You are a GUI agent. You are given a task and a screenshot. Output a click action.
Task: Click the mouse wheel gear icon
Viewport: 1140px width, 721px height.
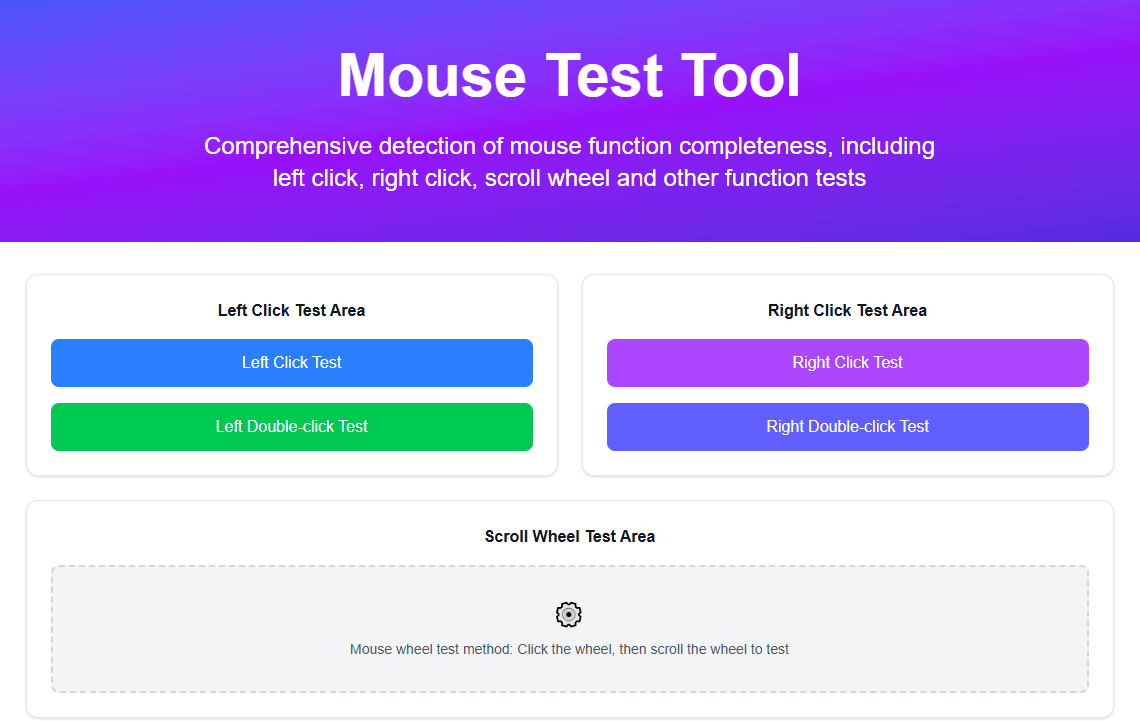tap(569, 614)
